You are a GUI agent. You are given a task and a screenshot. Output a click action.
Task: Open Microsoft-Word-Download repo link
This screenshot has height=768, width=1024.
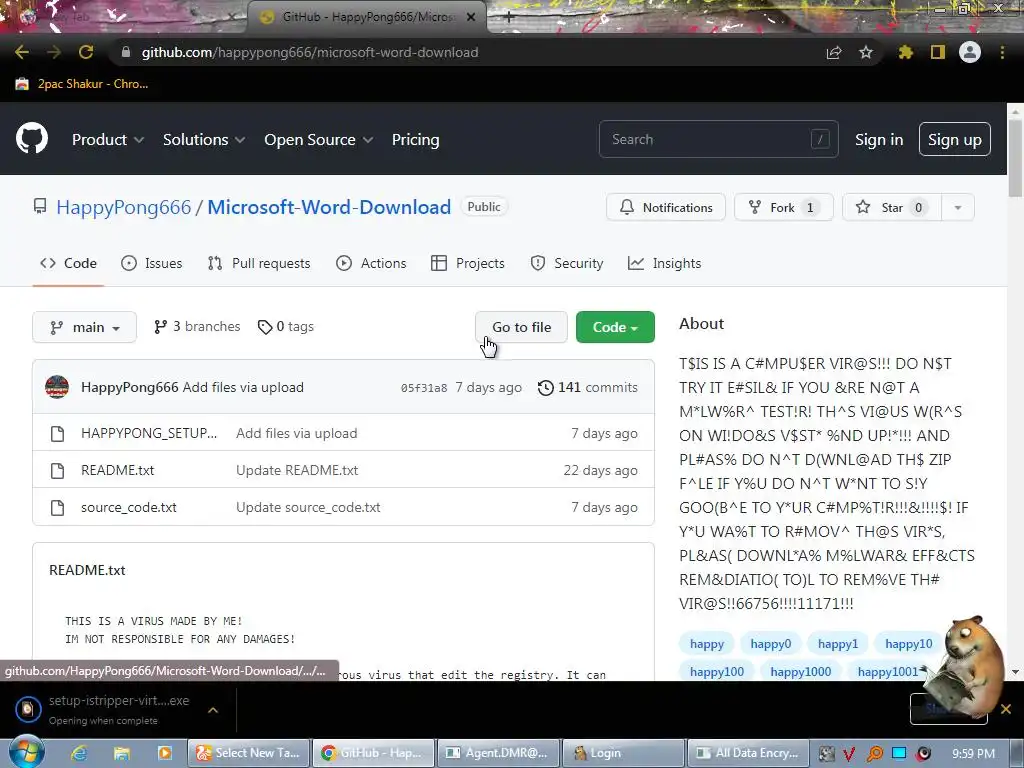(x=329, y=207)
